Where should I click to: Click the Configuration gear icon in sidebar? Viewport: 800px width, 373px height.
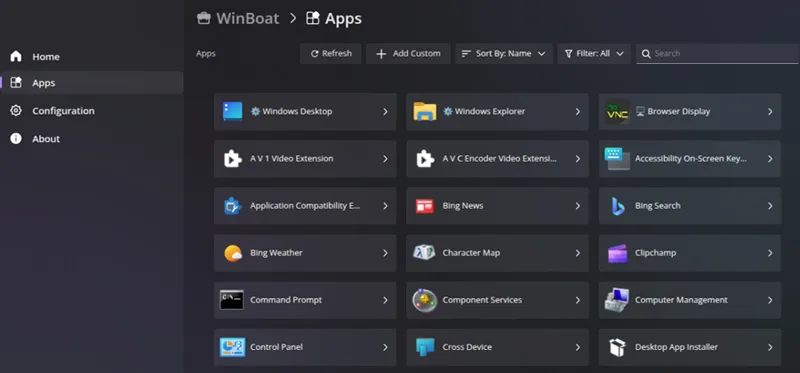16,111
